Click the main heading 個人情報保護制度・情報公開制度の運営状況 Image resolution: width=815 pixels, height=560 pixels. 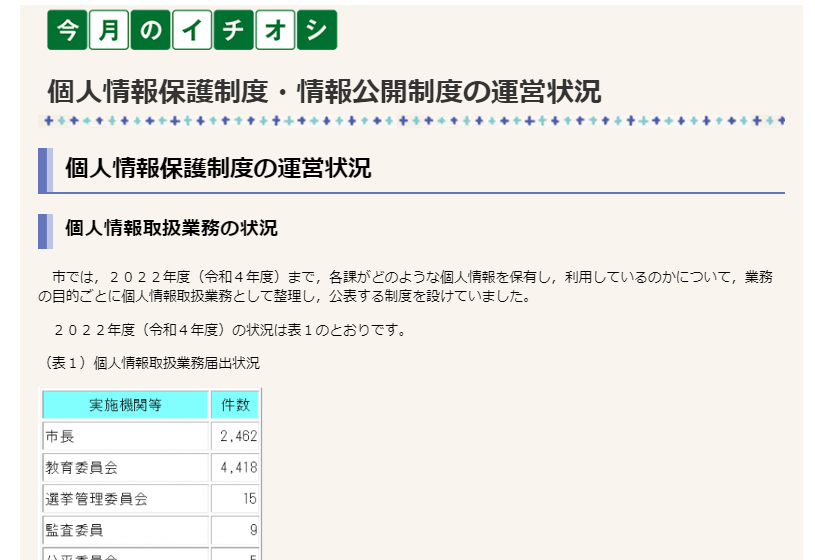[324, 91]
